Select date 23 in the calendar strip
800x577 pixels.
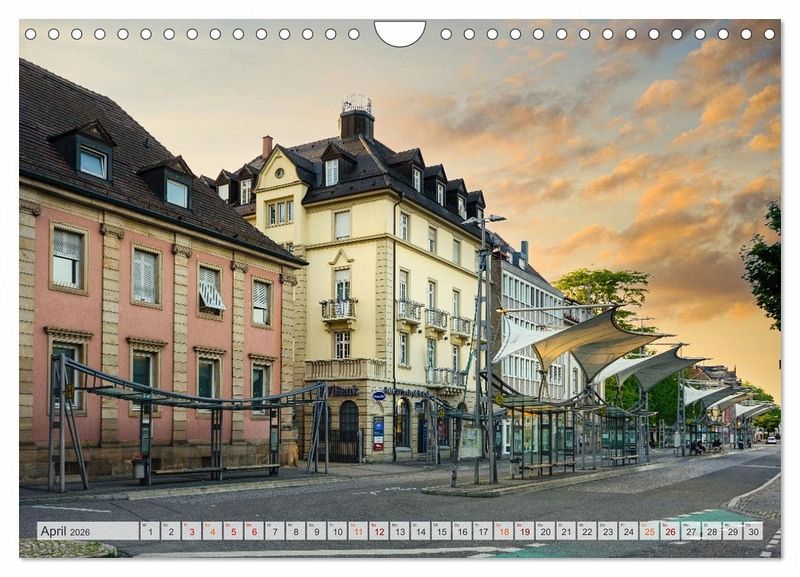[608, 531]
